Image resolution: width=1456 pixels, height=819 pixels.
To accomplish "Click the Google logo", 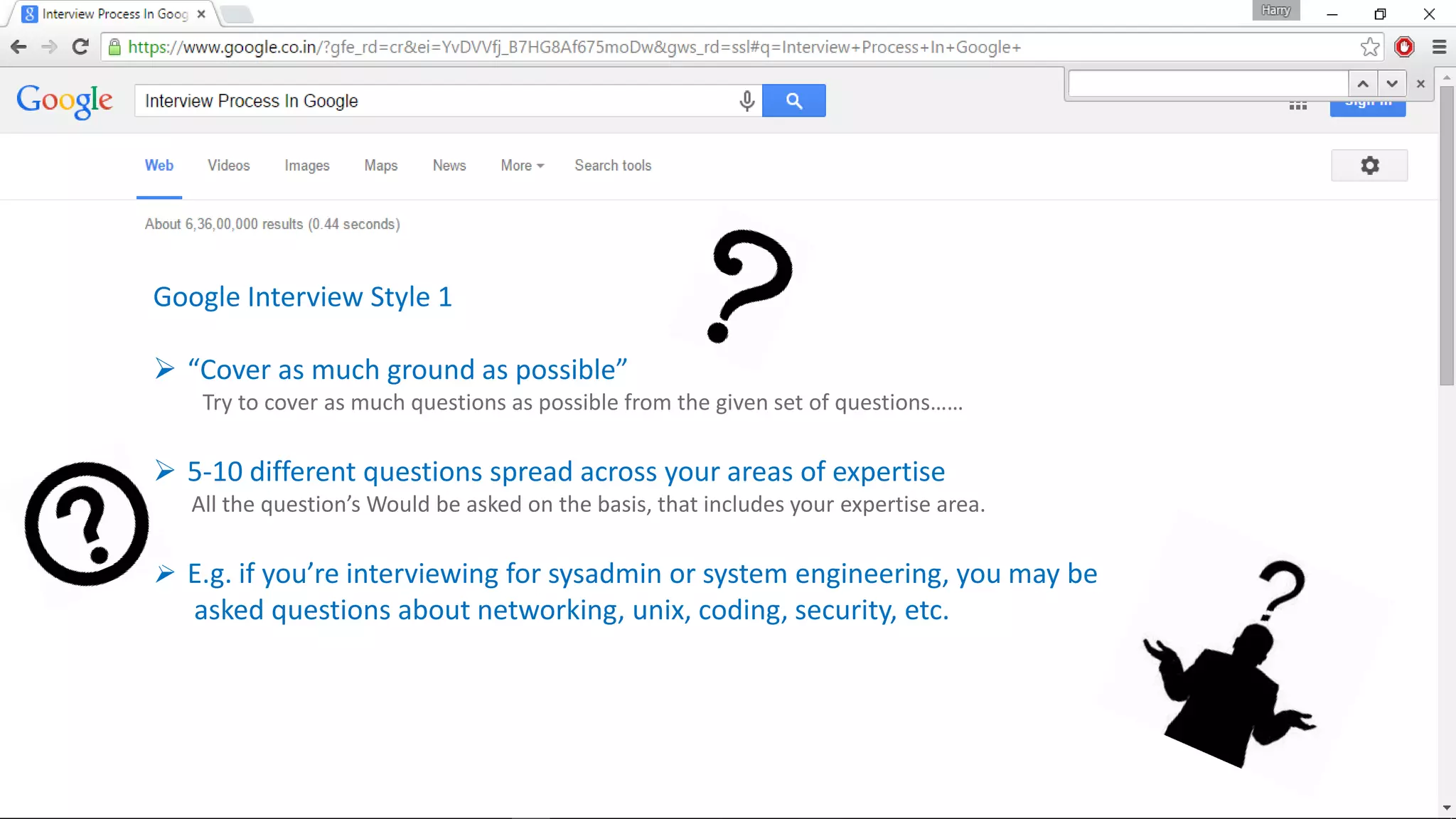I will [65, 101].
